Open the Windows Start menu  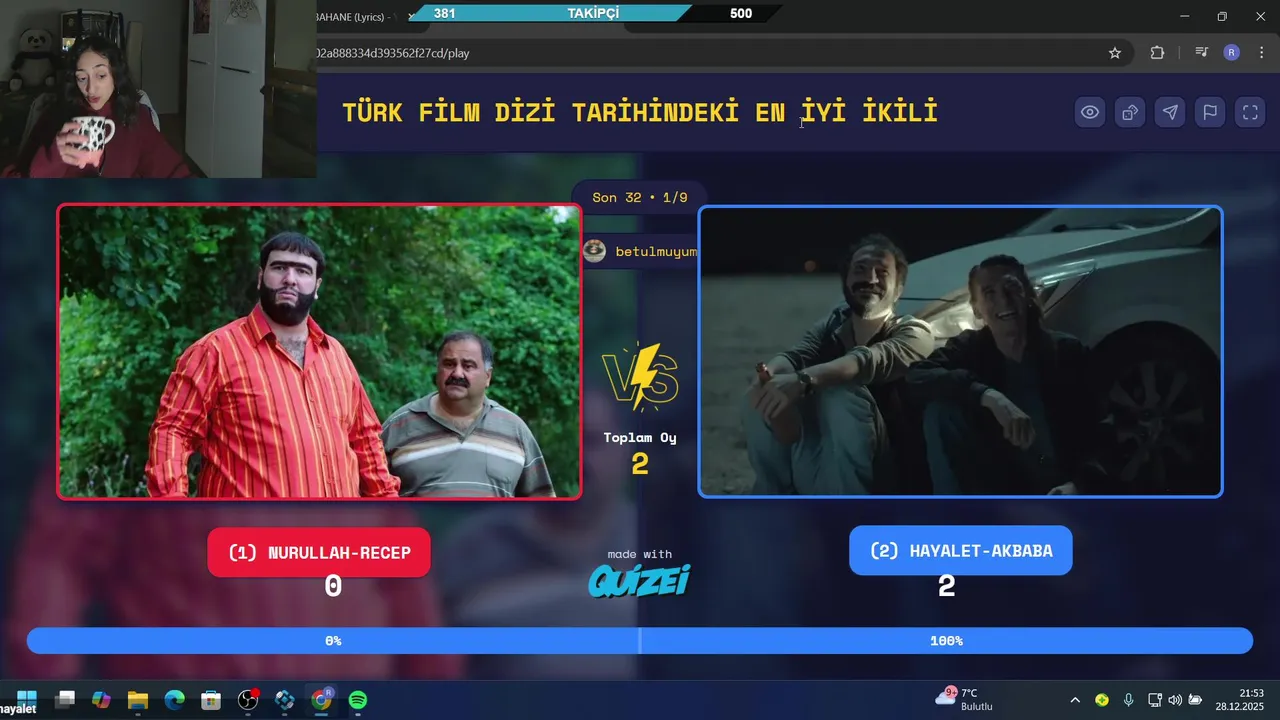(27, 700)
